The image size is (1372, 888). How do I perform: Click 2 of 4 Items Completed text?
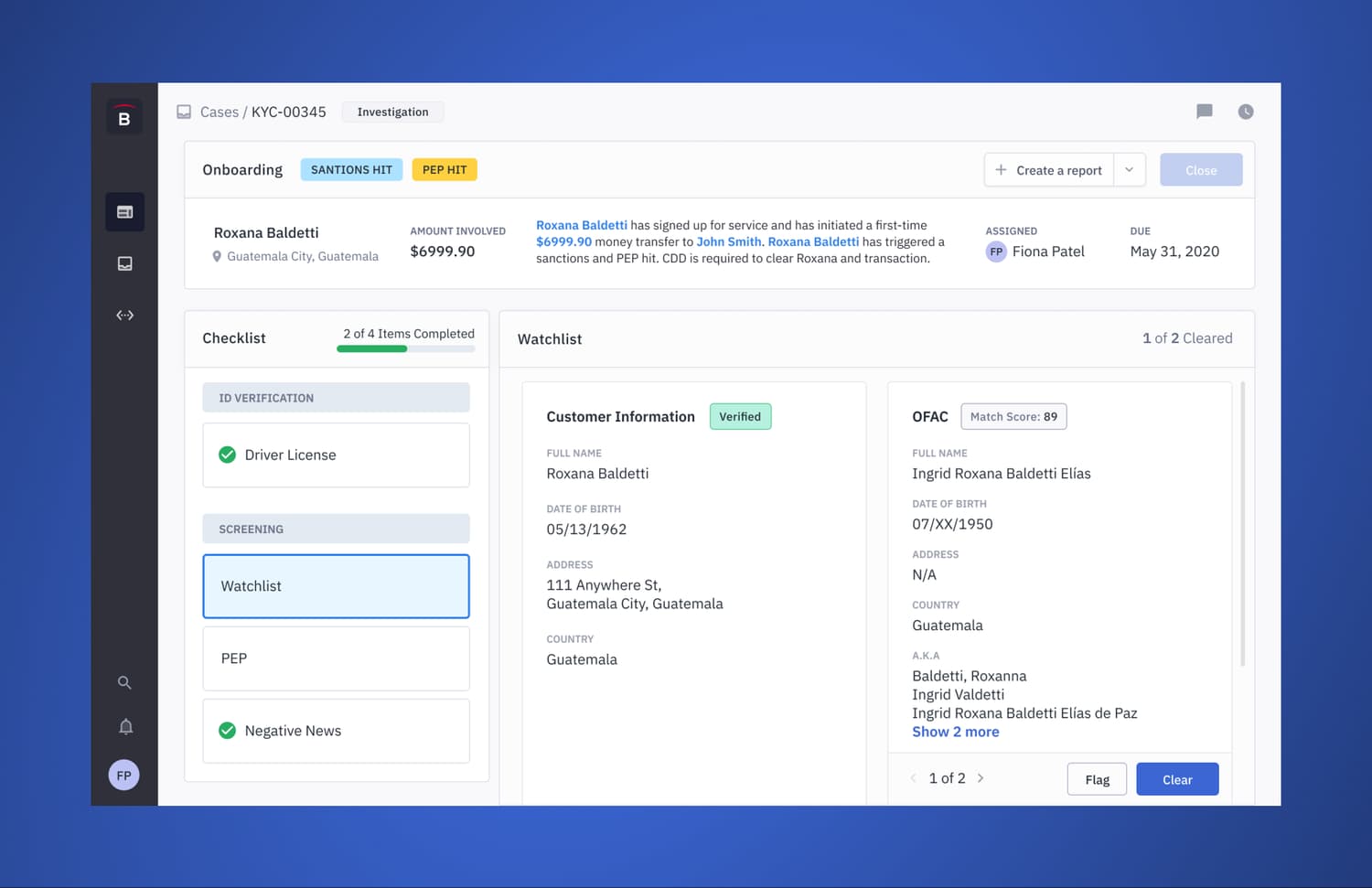point(409,334)
